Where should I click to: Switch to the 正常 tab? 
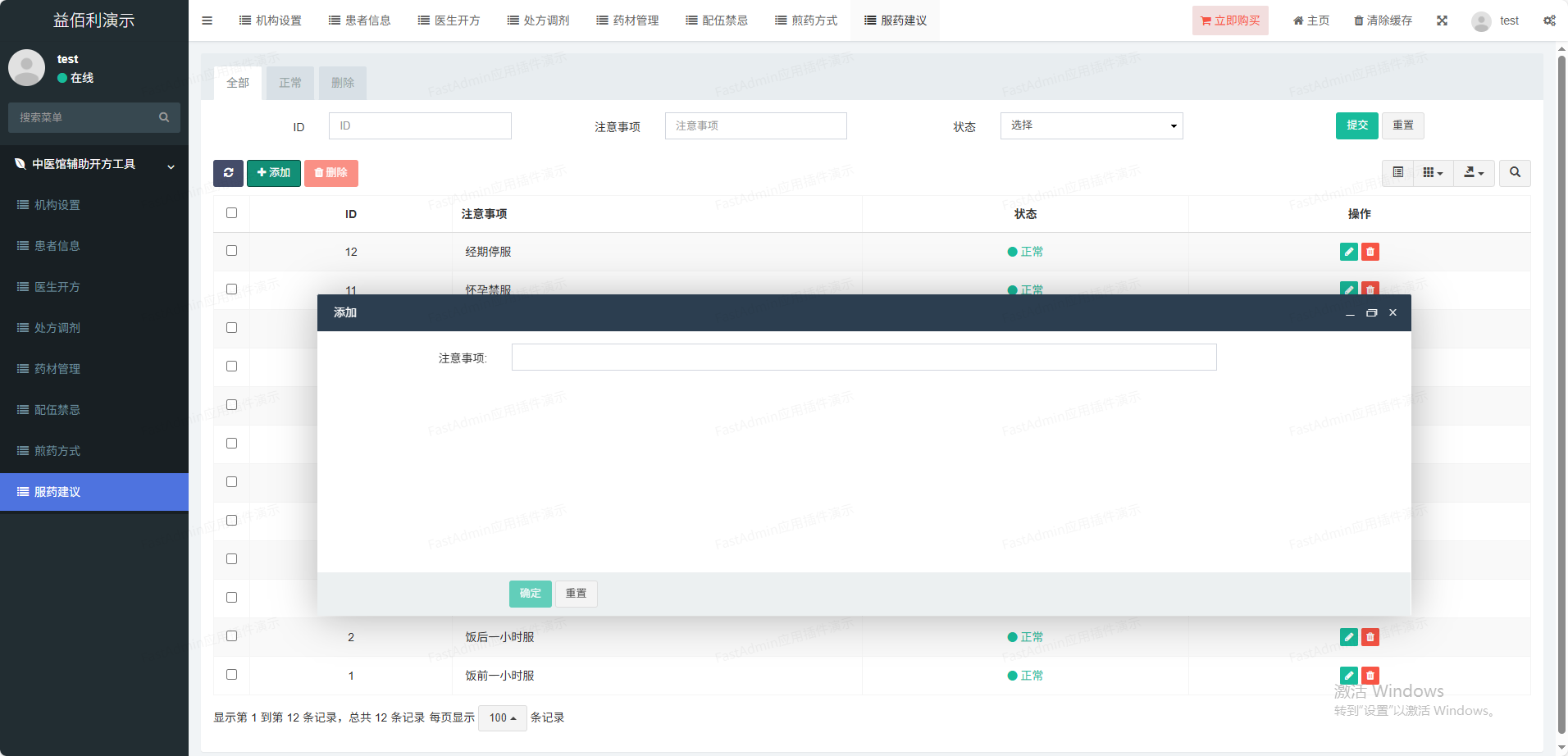[290, 83]
